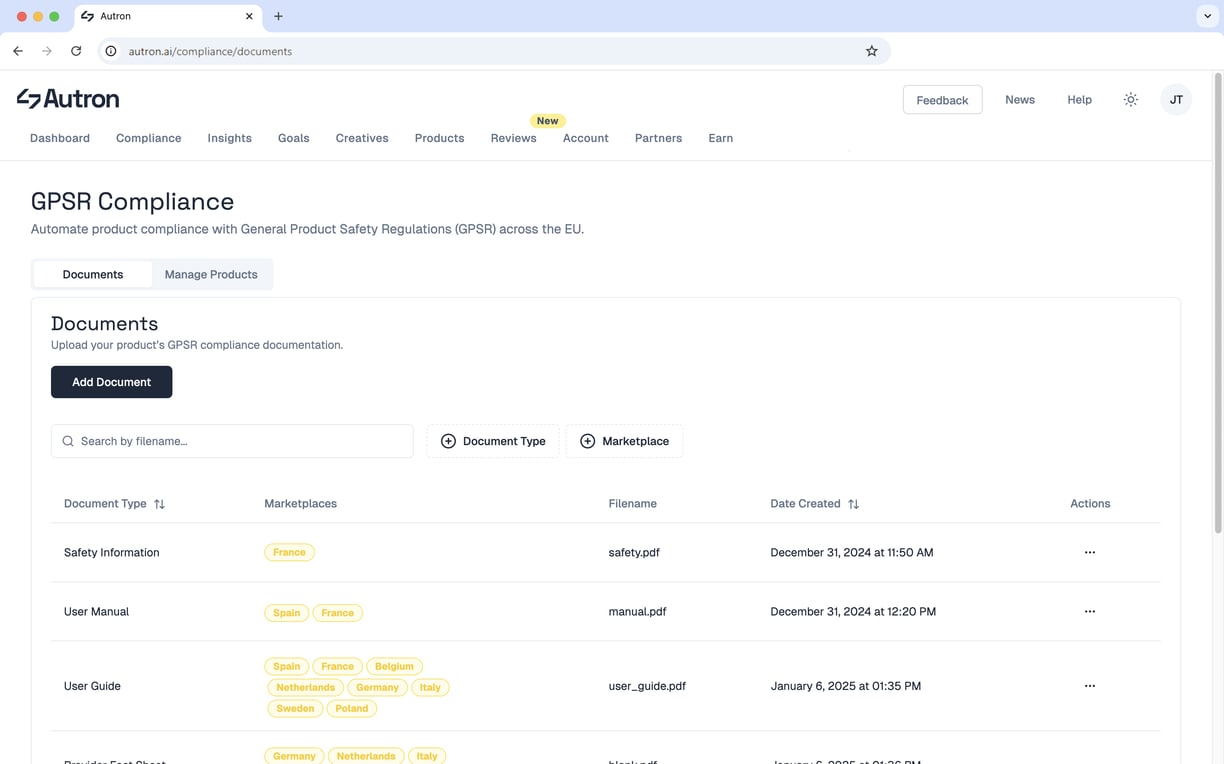
Task: Open the Account nav item
Action: 586,138
